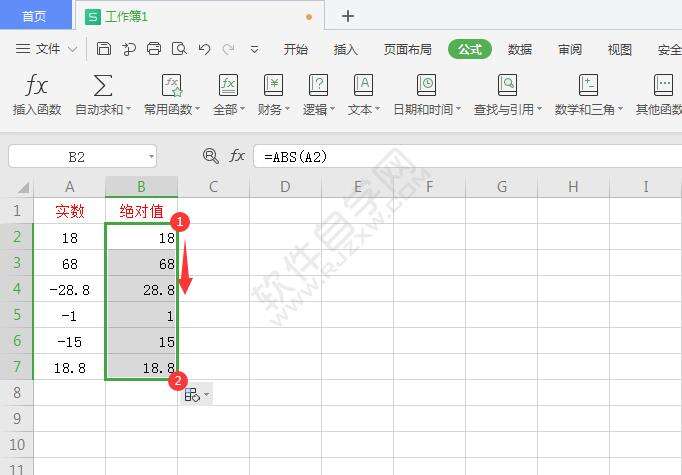The height and width of the screenshot is (475, 682).
Task: Click cell B1 with text 绝对值
Action: [141, 211]
